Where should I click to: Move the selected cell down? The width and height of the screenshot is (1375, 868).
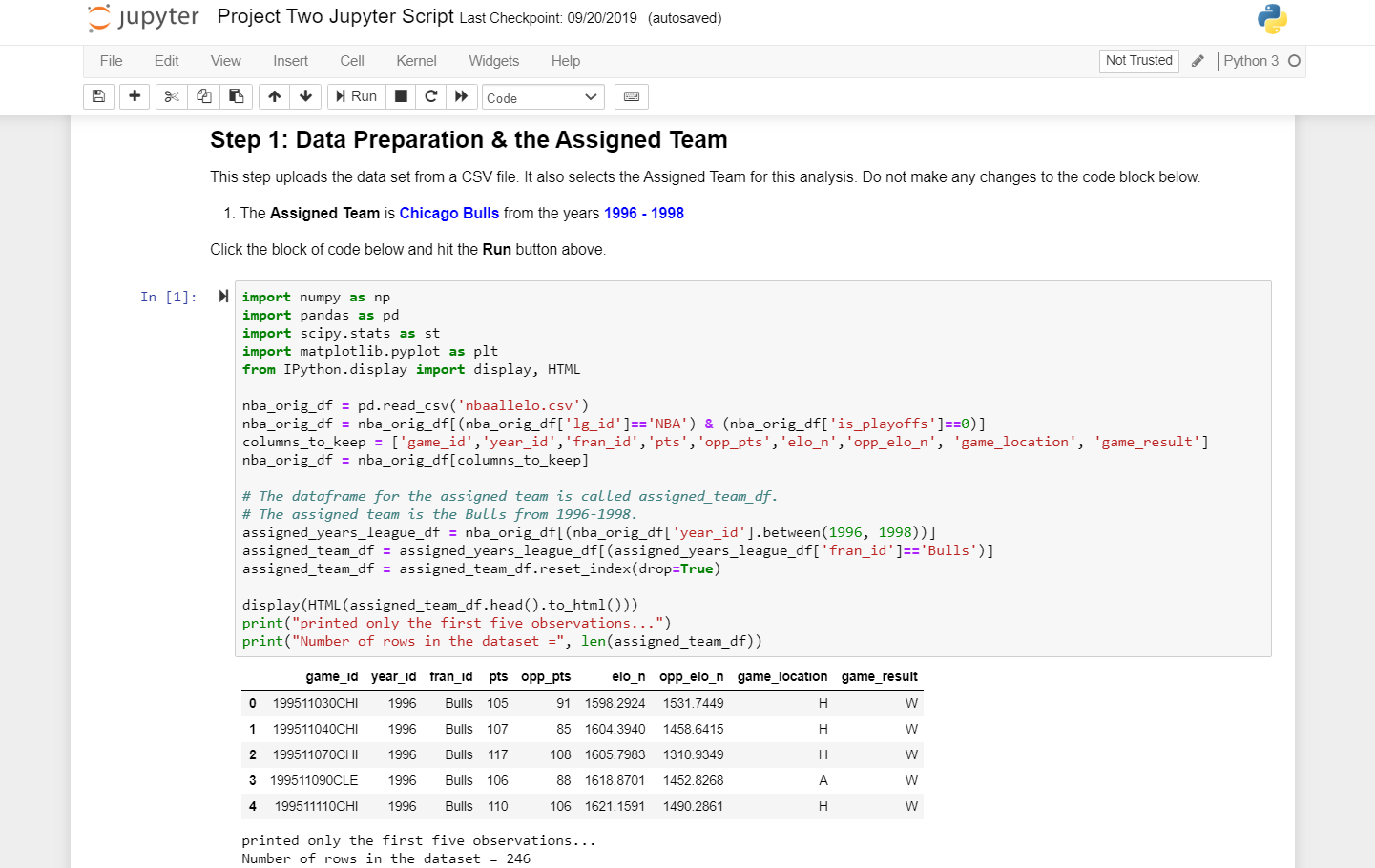click(x=304, y=96)
